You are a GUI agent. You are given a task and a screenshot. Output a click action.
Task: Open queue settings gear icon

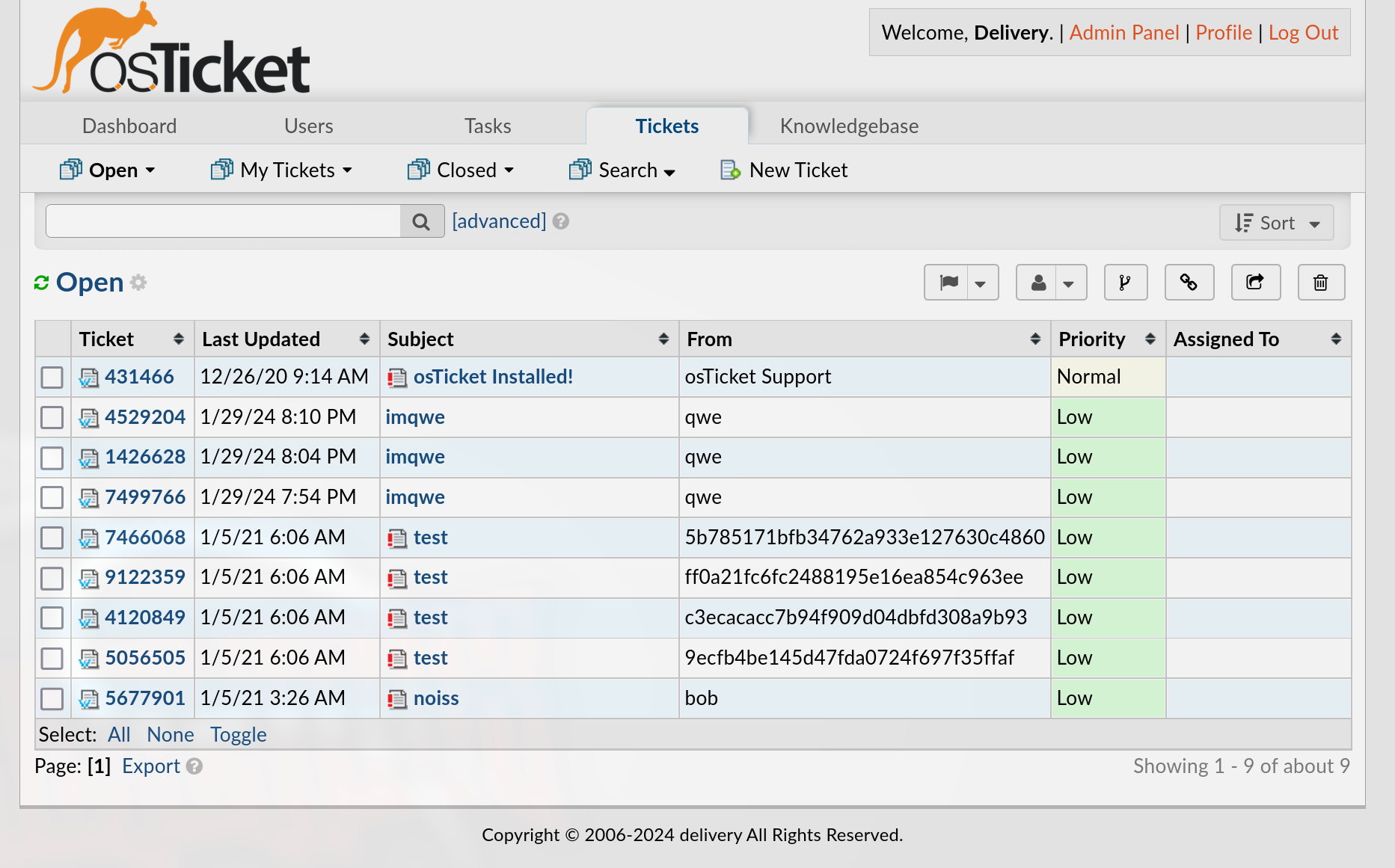[138, 282]
